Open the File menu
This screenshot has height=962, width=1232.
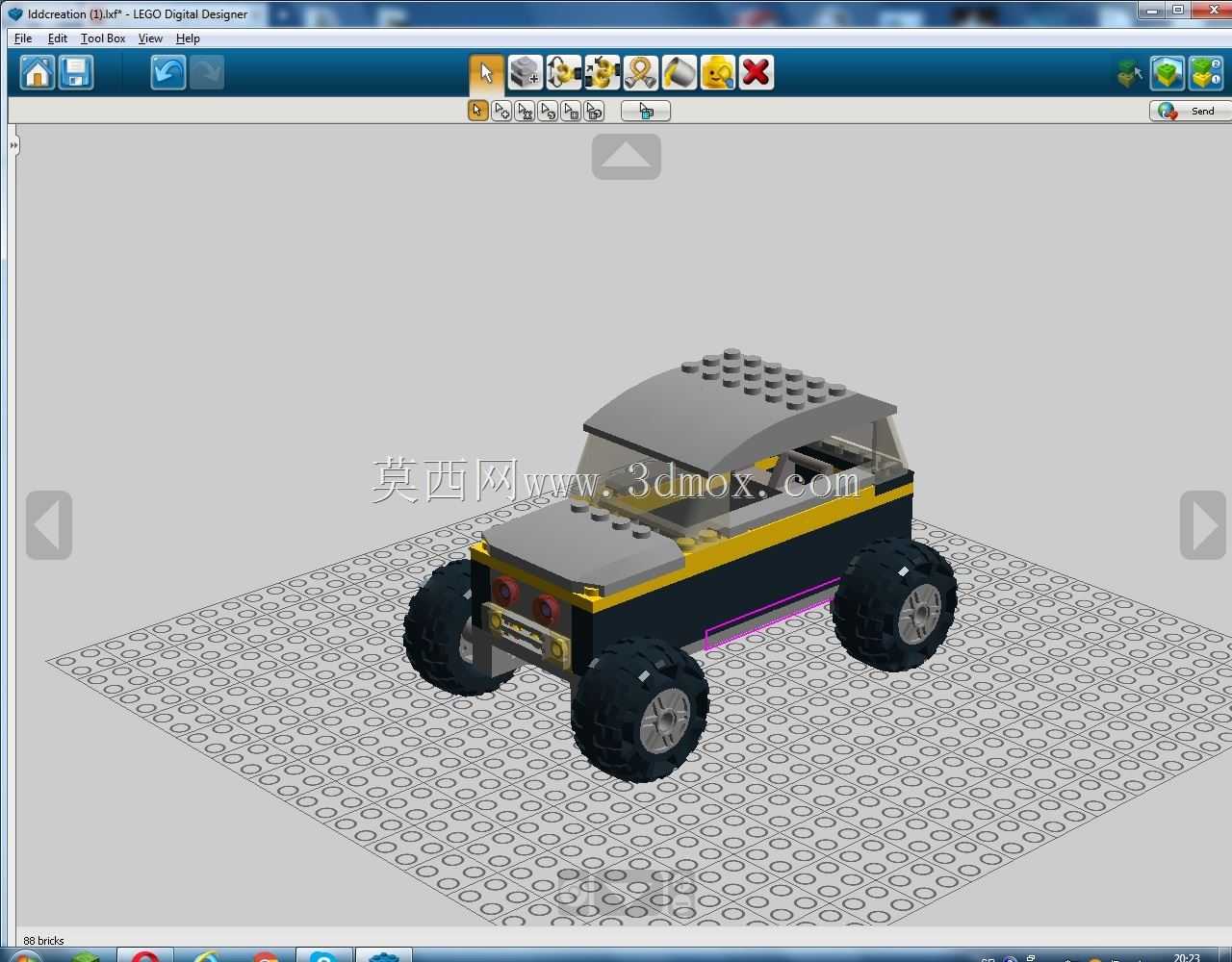[x=23, y=38]
